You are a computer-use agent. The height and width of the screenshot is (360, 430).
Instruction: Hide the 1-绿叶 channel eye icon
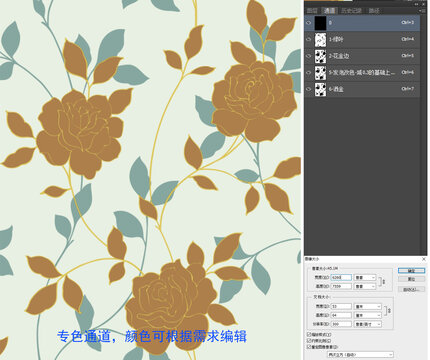click(x=309, y=39)
